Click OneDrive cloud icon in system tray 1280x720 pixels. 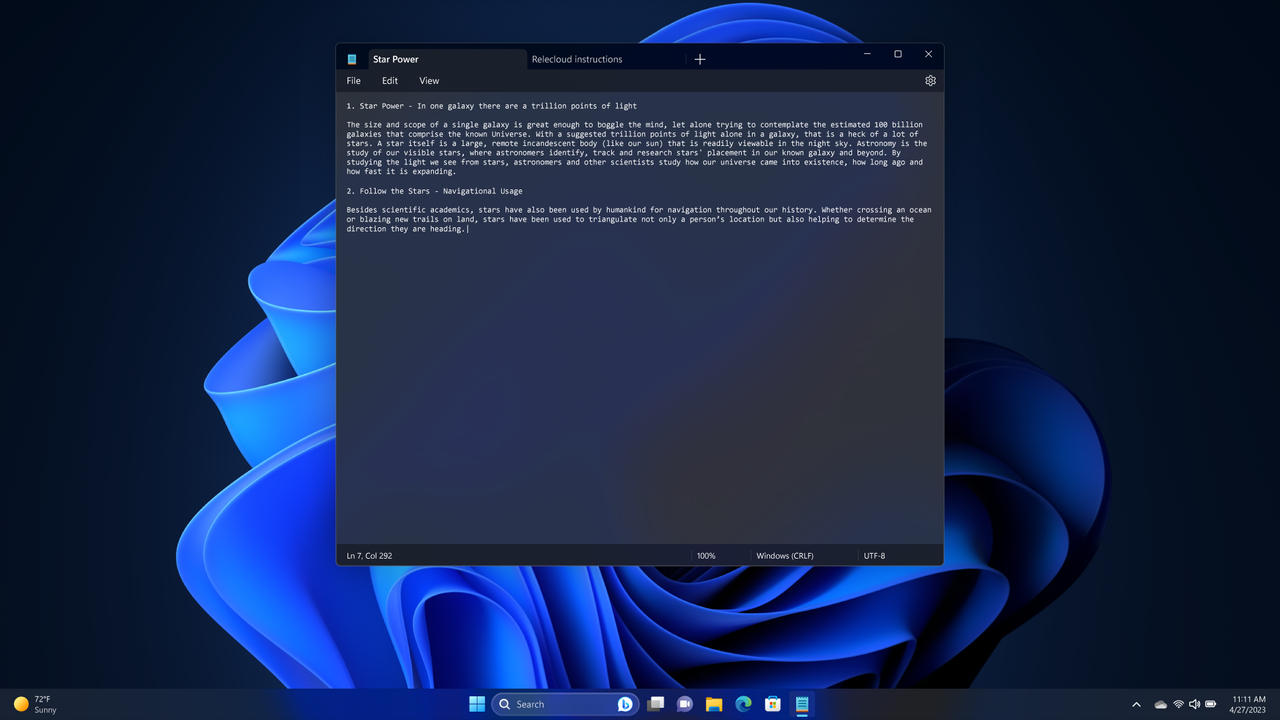[1161, 705]
